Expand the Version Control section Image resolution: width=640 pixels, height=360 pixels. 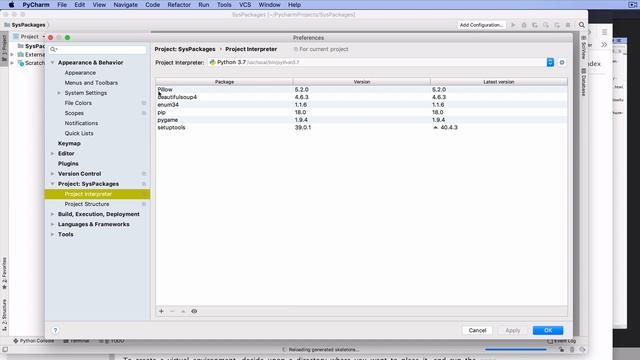pos(53,174)
